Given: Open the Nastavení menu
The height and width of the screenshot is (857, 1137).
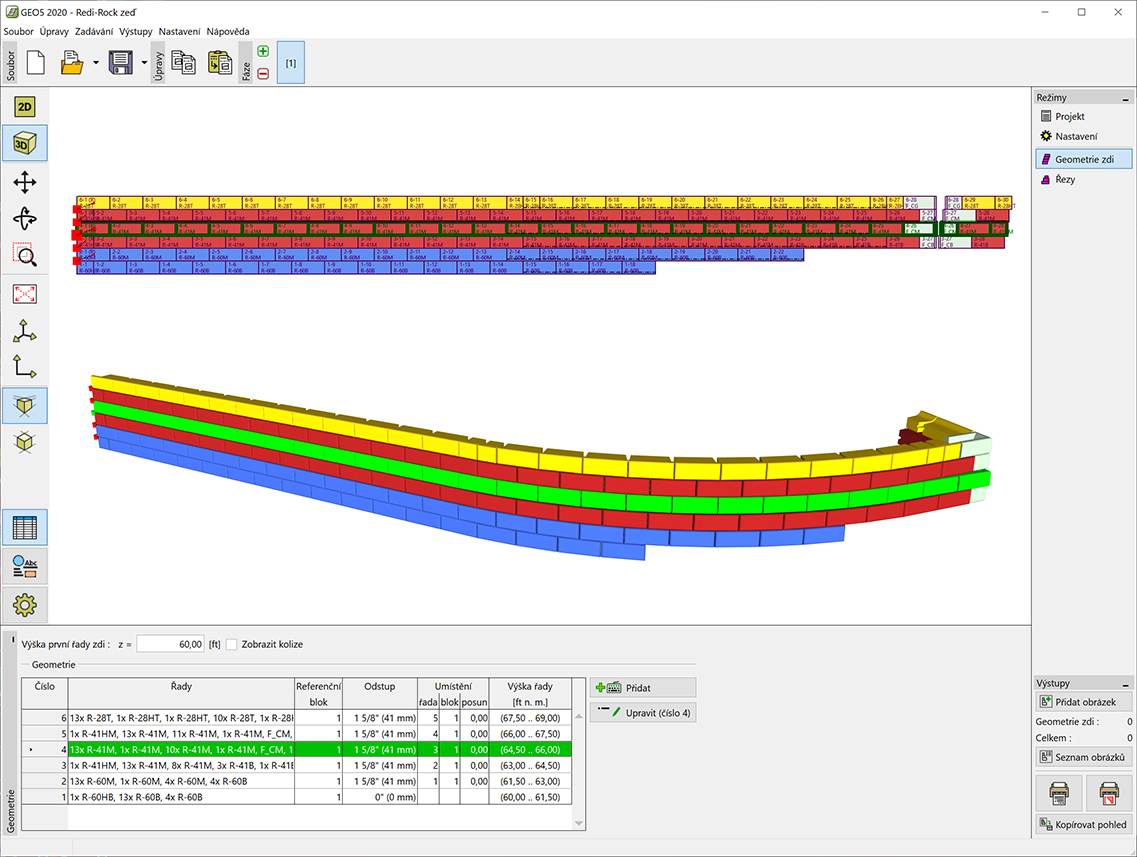Looking at the screenshot, I should [x=180, y=31].
